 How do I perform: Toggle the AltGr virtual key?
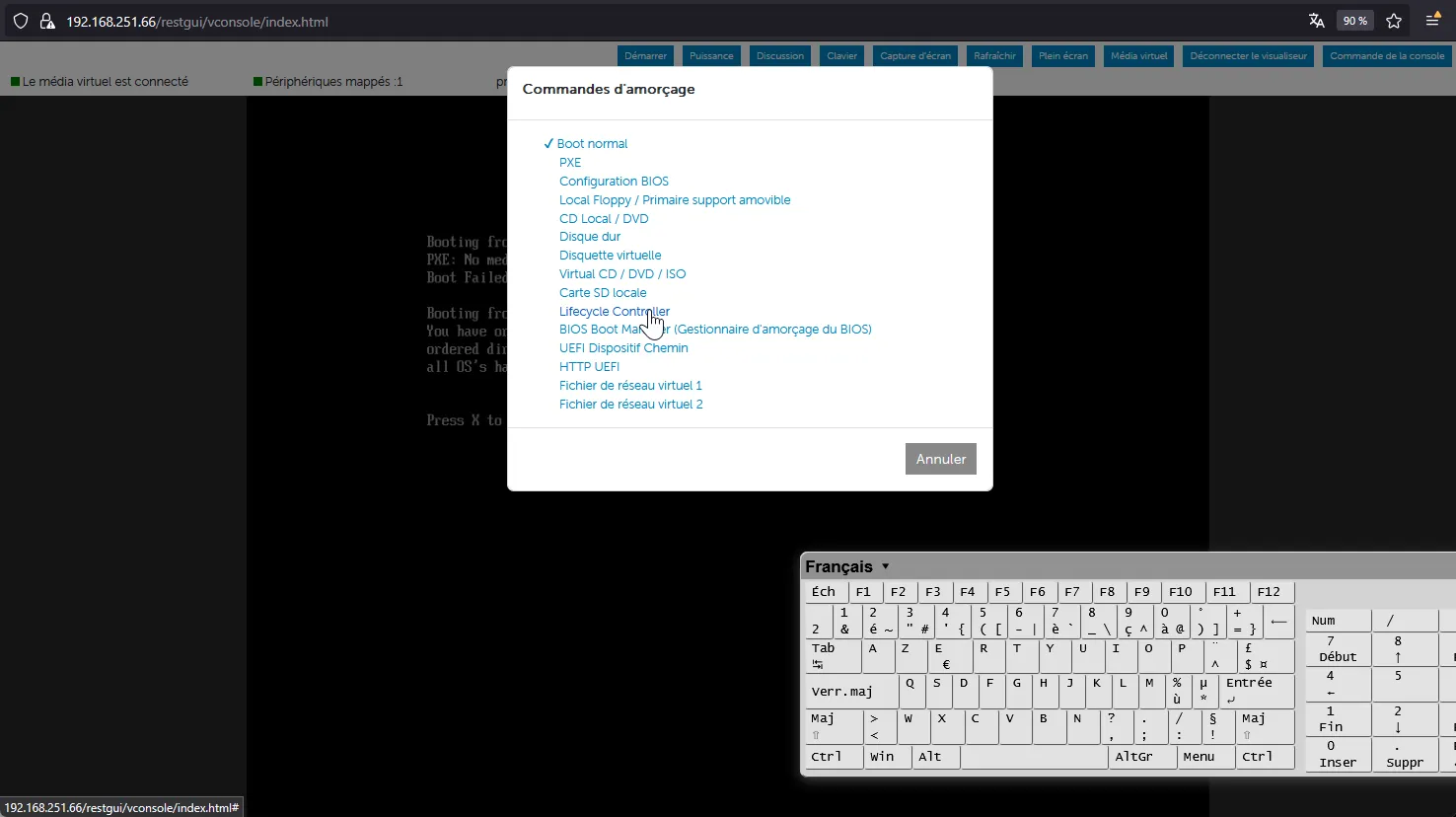[x=1142, y=757]
